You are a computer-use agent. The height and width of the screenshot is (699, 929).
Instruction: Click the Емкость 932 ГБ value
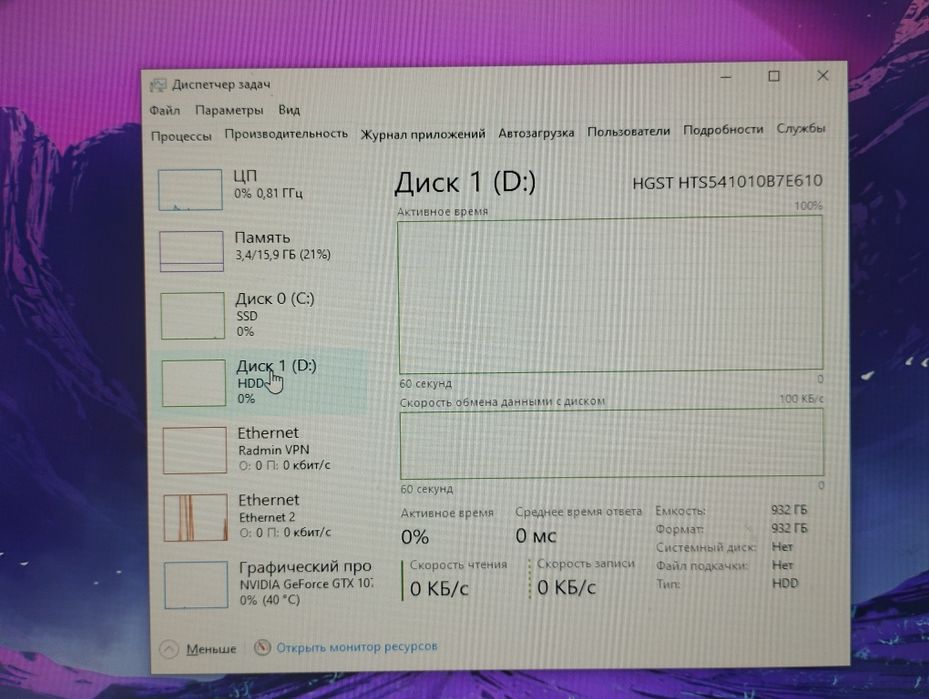pyautogui.click(x=789, y=509)
